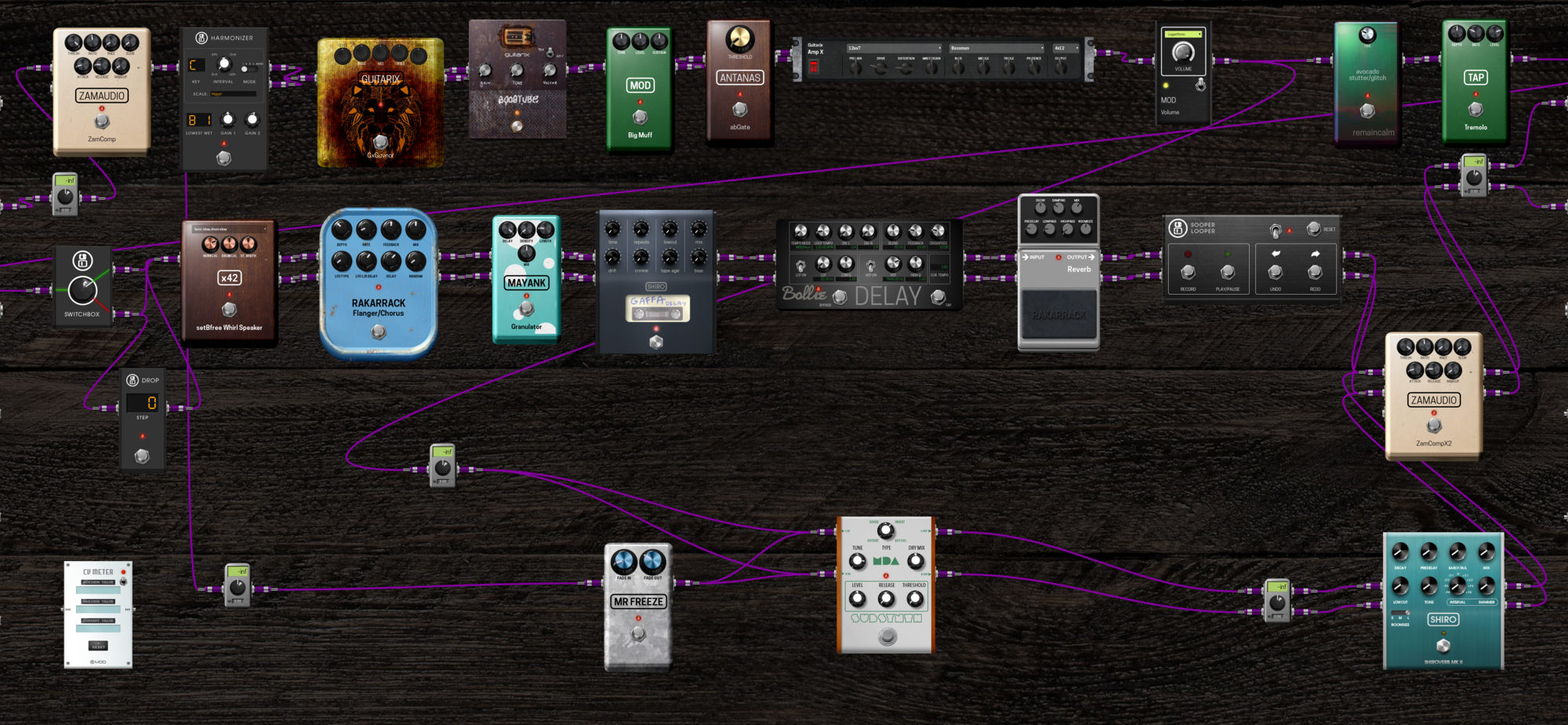The width and height of the screenshot is (1568, 725).
Task: Click the Switchbox selector knob
Action: [x=82, y=291]
